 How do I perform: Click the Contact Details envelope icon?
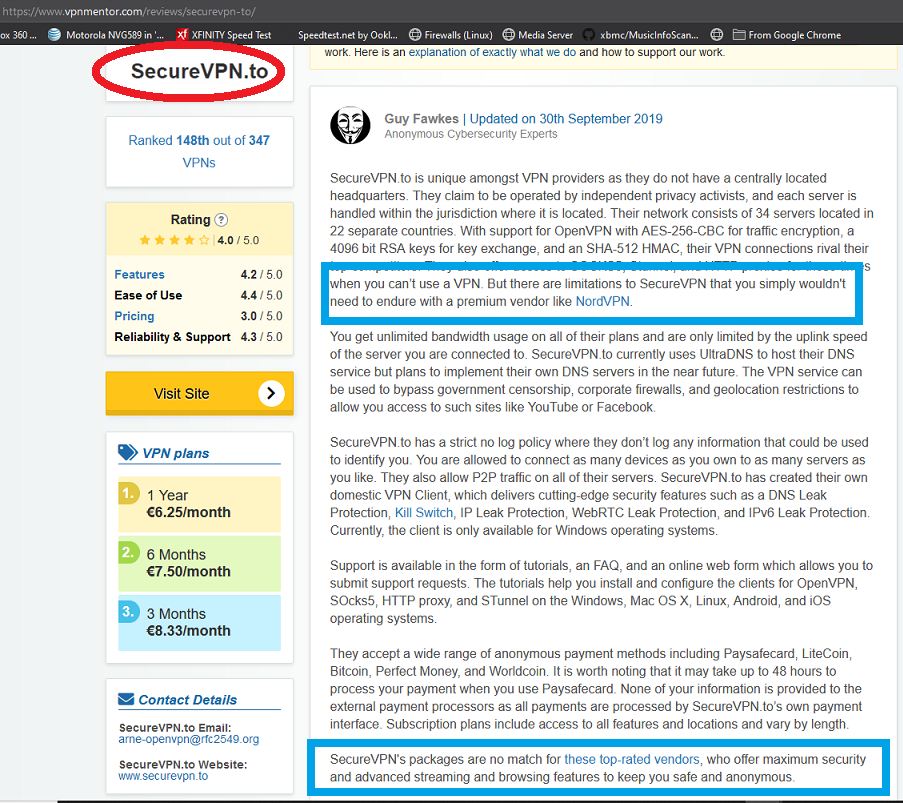(126, 699)
